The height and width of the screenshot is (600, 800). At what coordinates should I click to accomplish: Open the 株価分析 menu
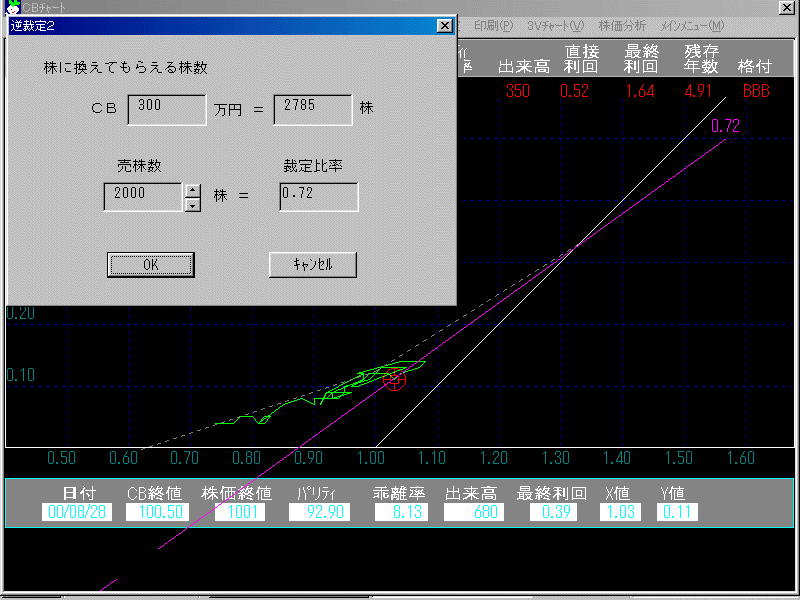click(x=622, y=26)
